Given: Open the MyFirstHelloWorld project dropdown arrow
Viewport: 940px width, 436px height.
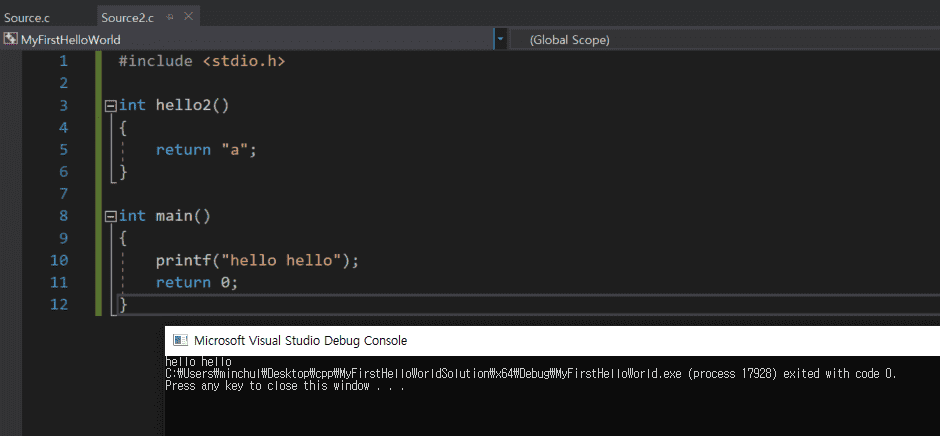Looking at the screenshot, I should click(500, 40).
